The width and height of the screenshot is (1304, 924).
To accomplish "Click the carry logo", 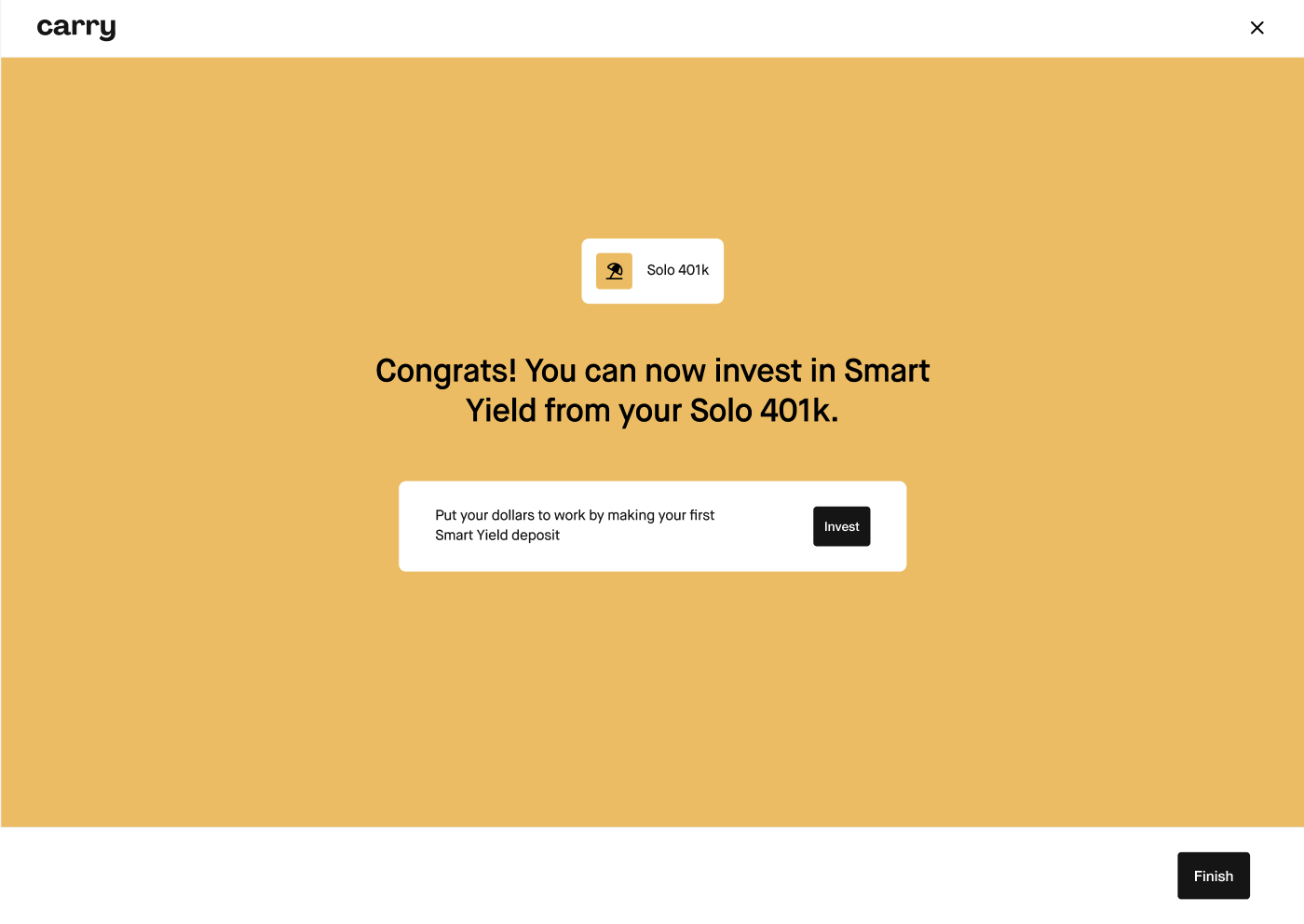I will pyautogui.click(x=76, y=28).
